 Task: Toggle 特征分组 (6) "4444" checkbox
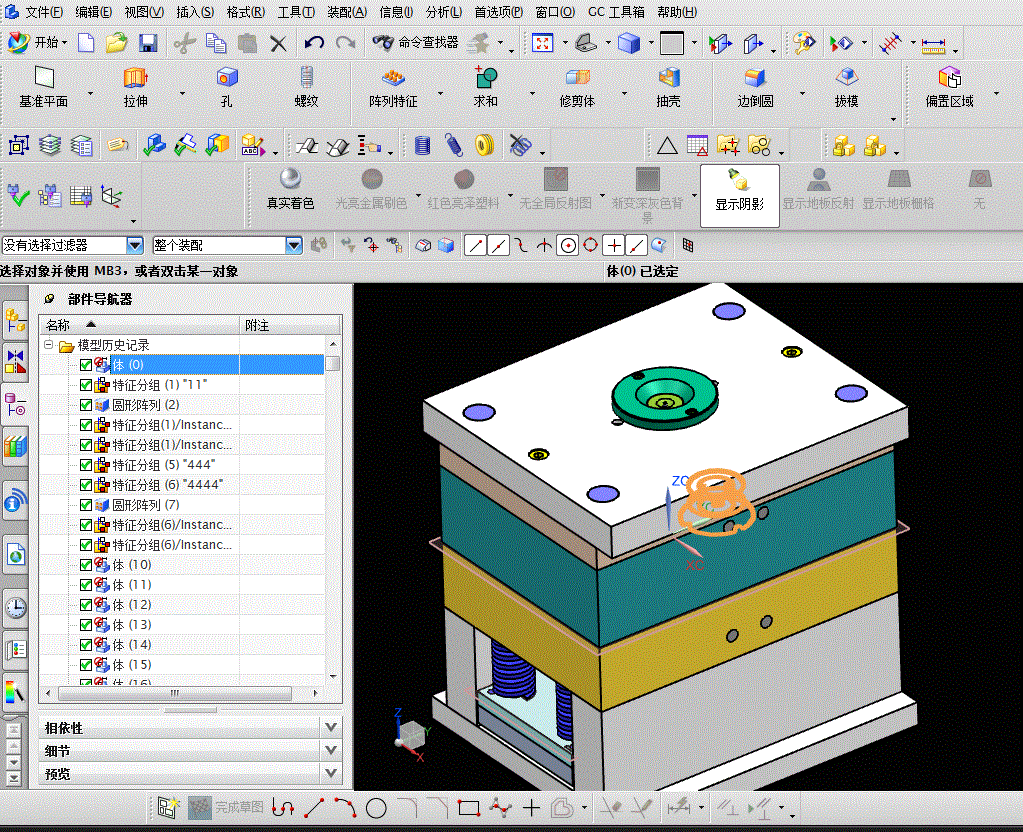(x=85, y=485)
